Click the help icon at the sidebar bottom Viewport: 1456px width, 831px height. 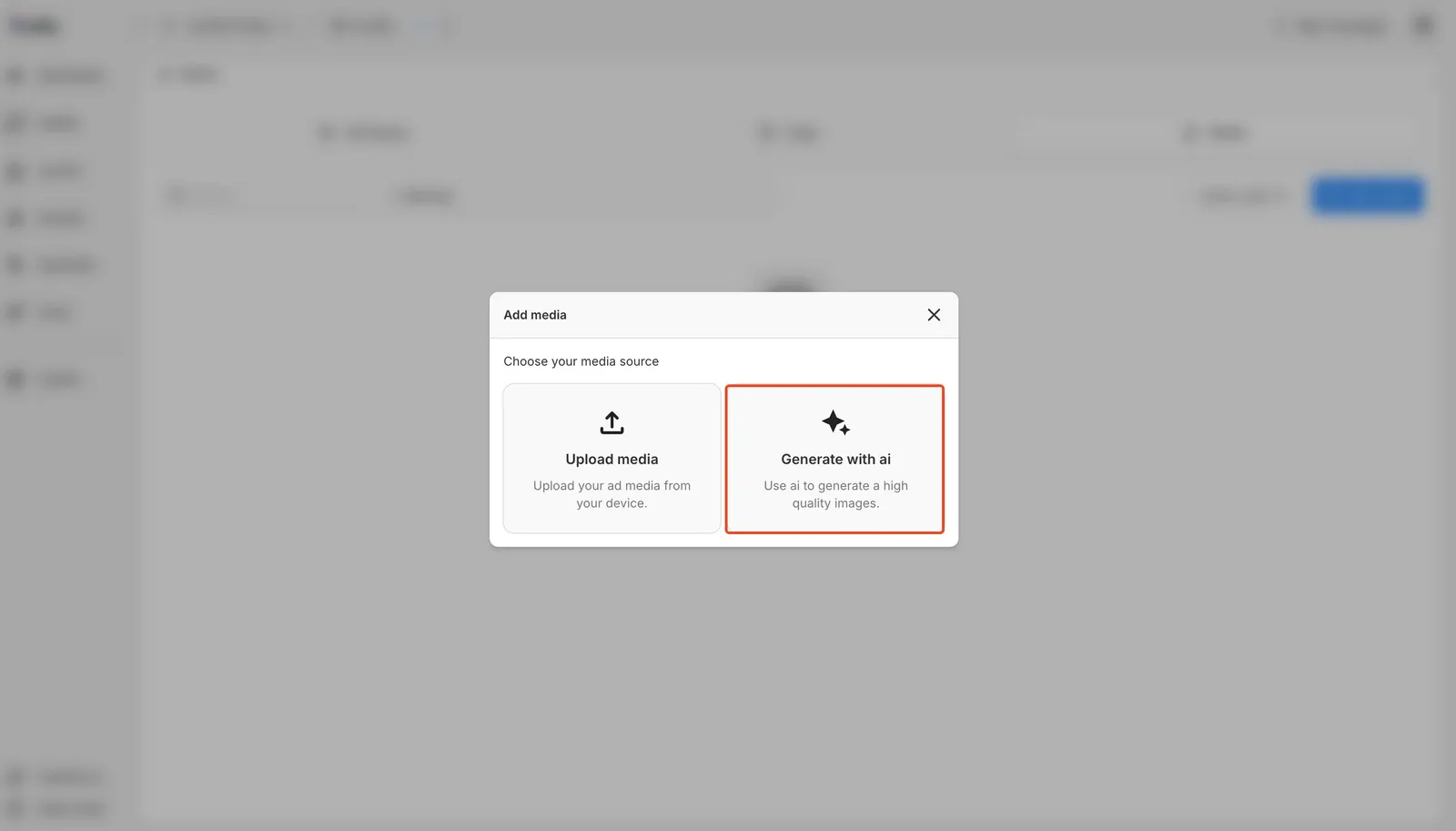[15, 808]
